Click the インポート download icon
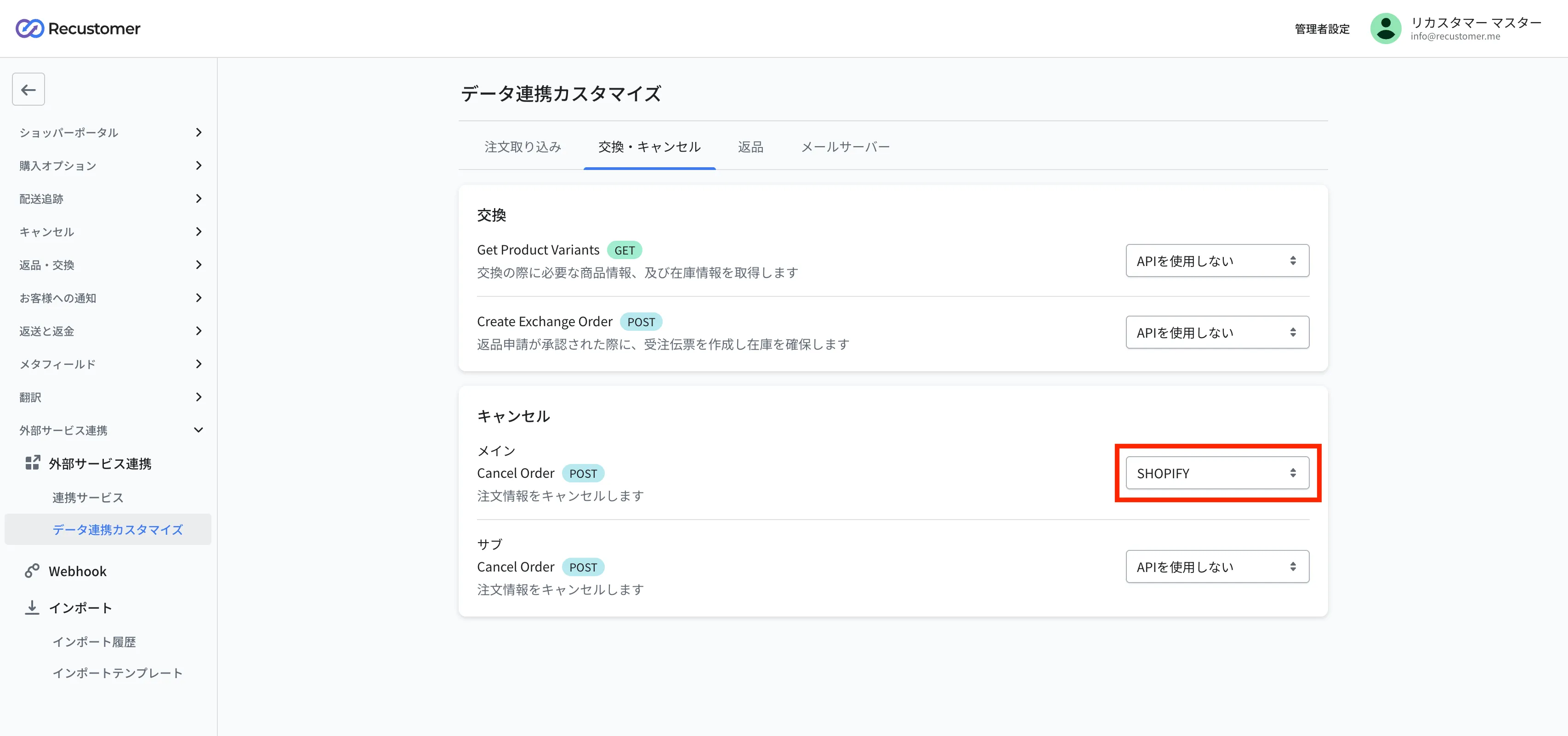The image size is (1568, 736). pyautogui.click(x=32, y=607)
